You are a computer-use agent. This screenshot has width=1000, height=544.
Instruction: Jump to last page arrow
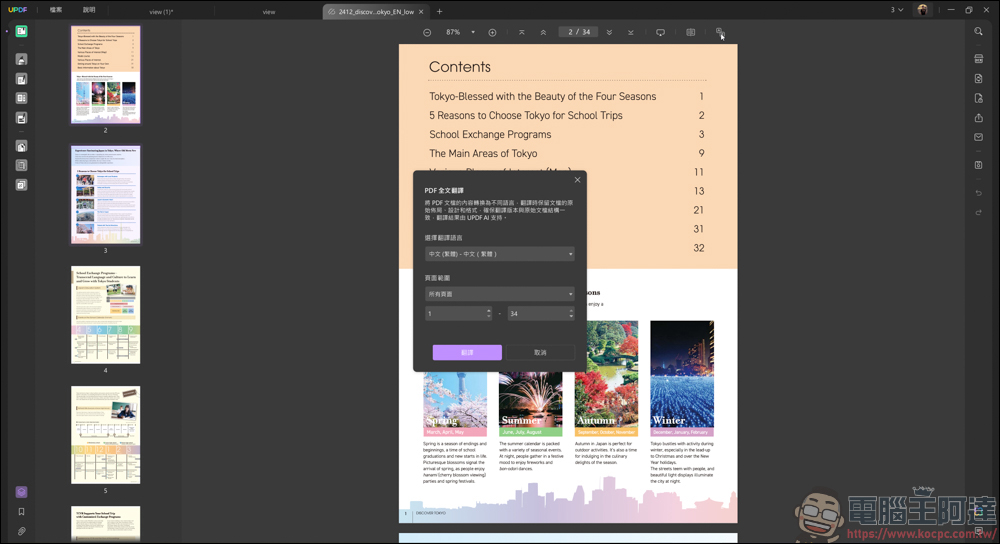(631, 33)
